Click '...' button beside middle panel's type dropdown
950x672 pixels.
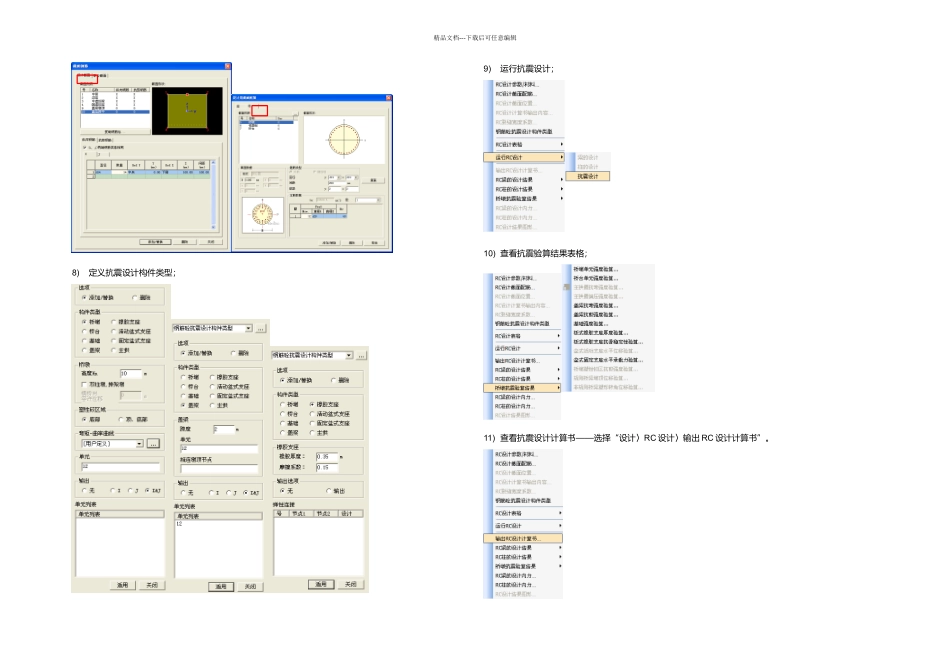click(261, 328)
